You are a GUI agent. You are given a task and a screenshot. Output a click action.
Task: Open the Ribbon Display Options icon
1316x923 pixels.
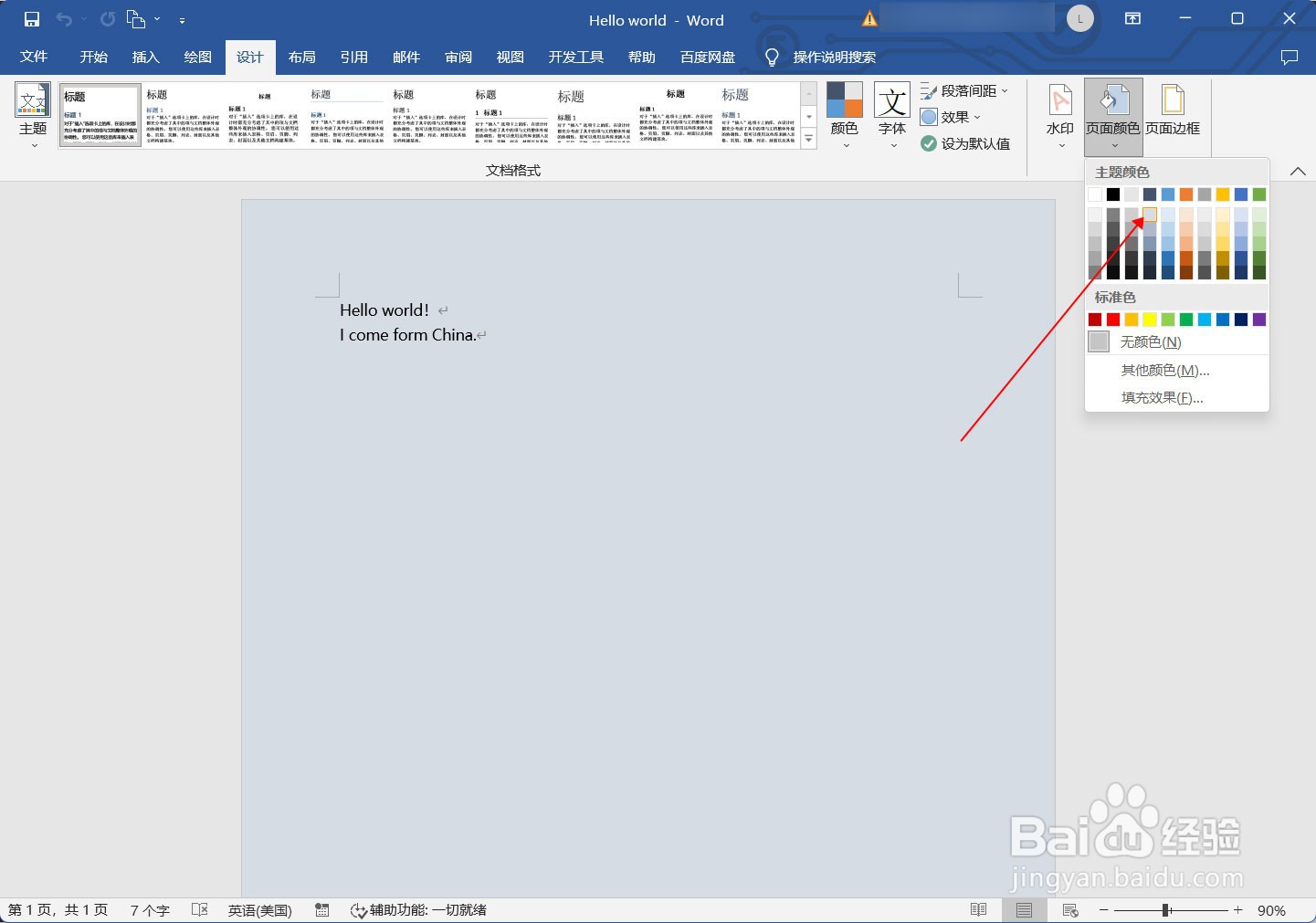coord(1132,19)
